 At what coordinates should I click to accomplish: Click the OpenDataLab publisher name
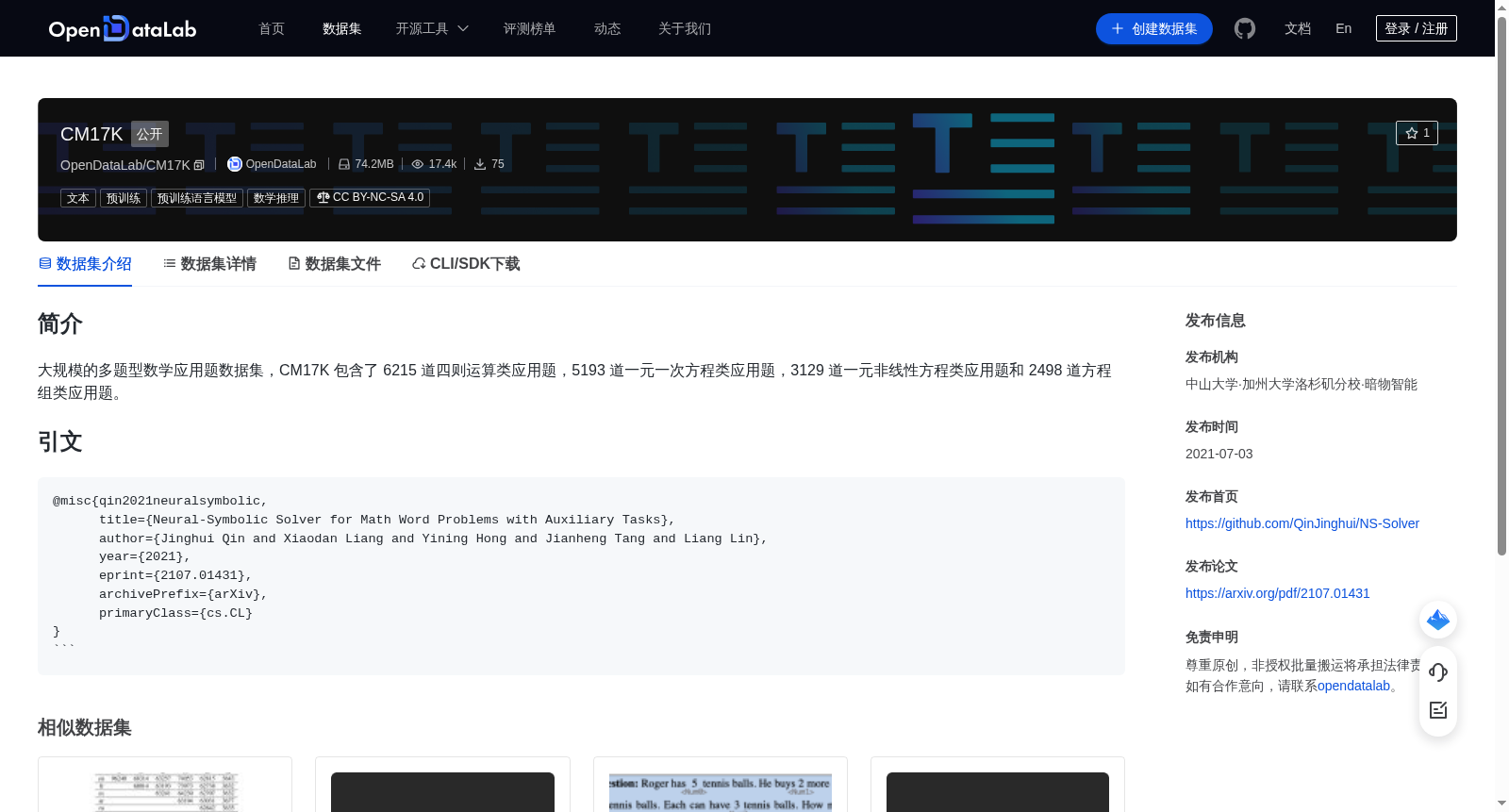[x=281, y=164]
